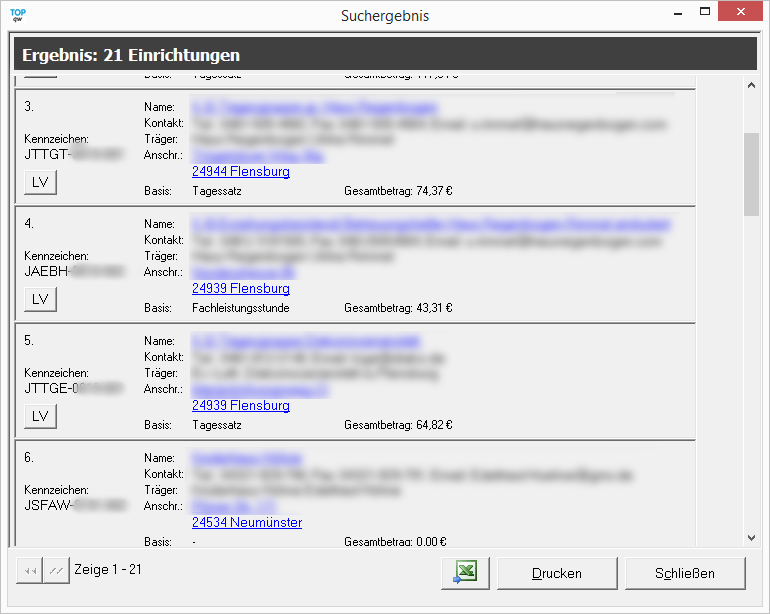Open 24939 Flensburg link in entry 4

click(x=241, y=289)
